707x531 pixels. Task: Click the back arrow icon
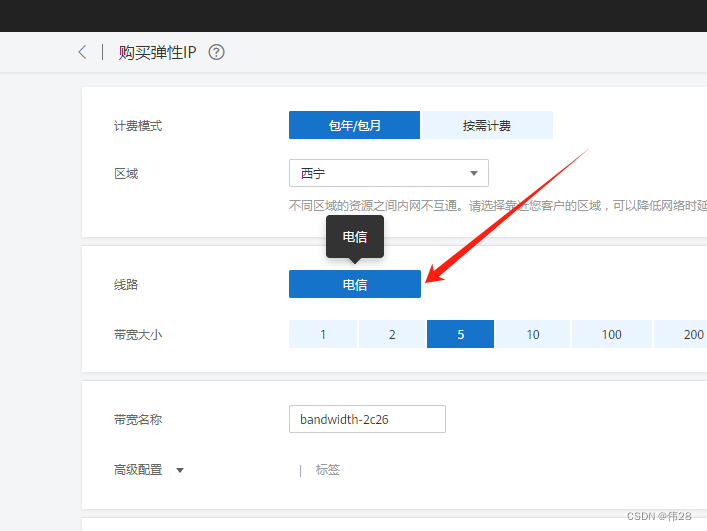click(x=82, y=52)
